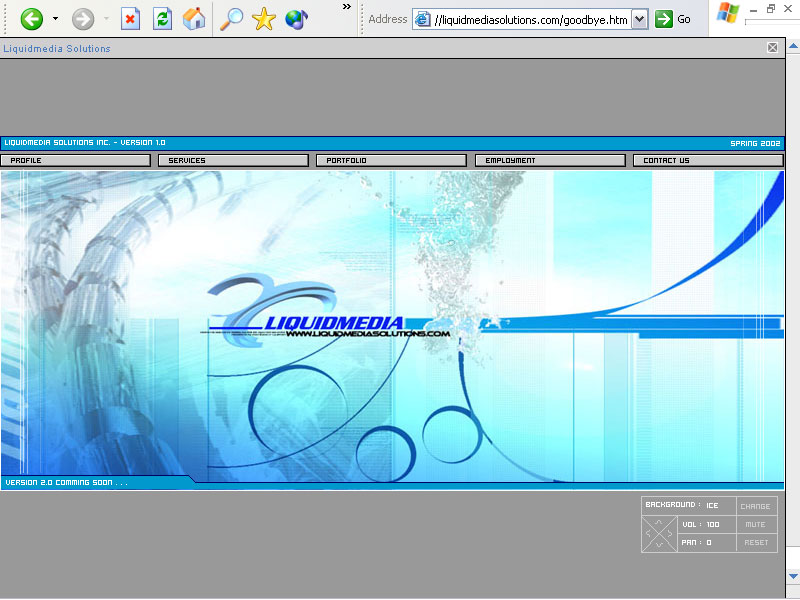Click the Stop loading icon
Screen dimensions: 800x600
130,18
